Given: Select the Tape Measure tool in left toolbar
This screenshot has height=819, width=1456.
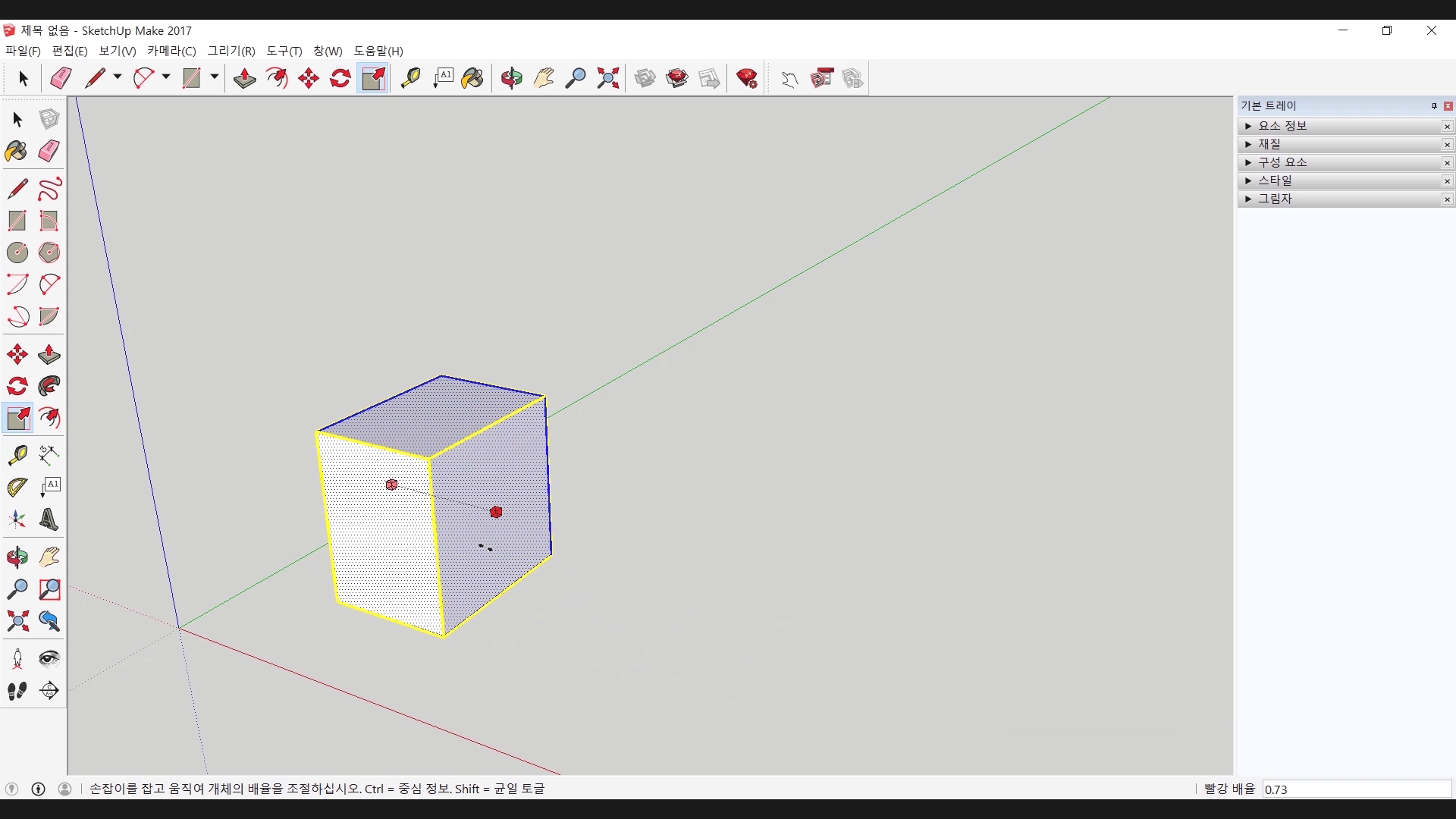Looking at the screenshot, I should point(17,454).
